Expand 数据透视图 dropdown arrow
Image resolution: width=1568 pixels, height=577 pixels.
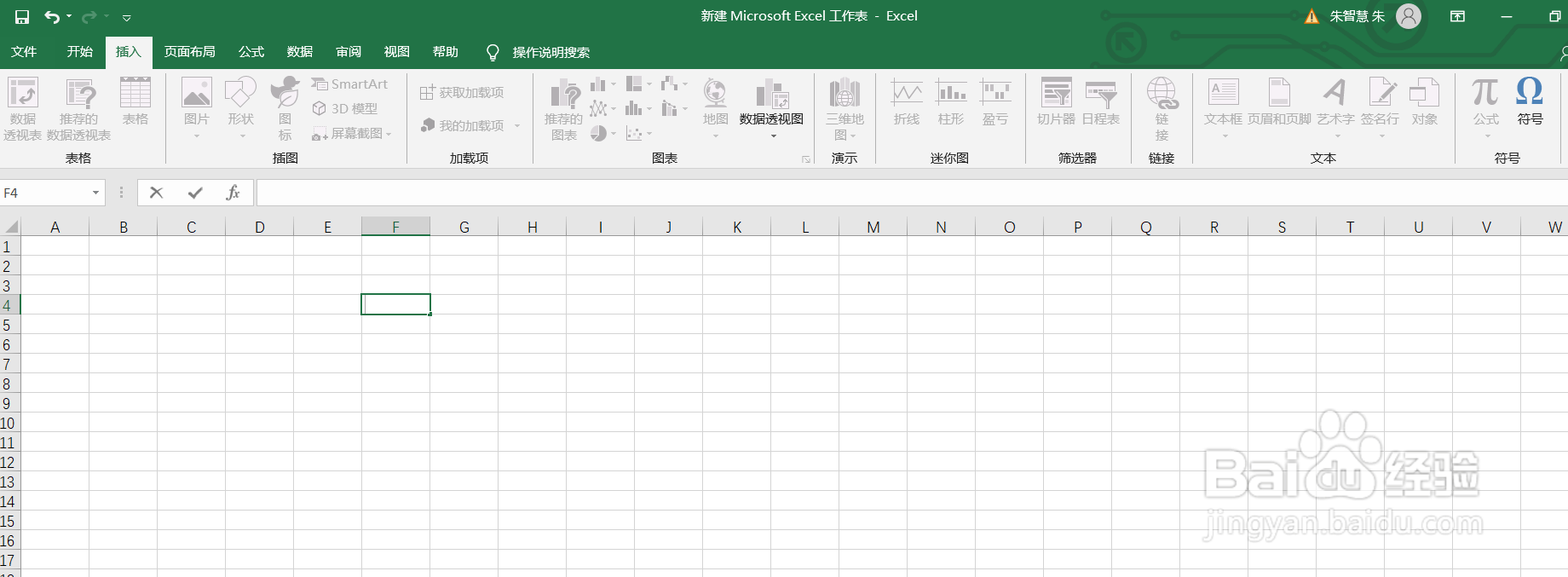(x=773, y=136)
